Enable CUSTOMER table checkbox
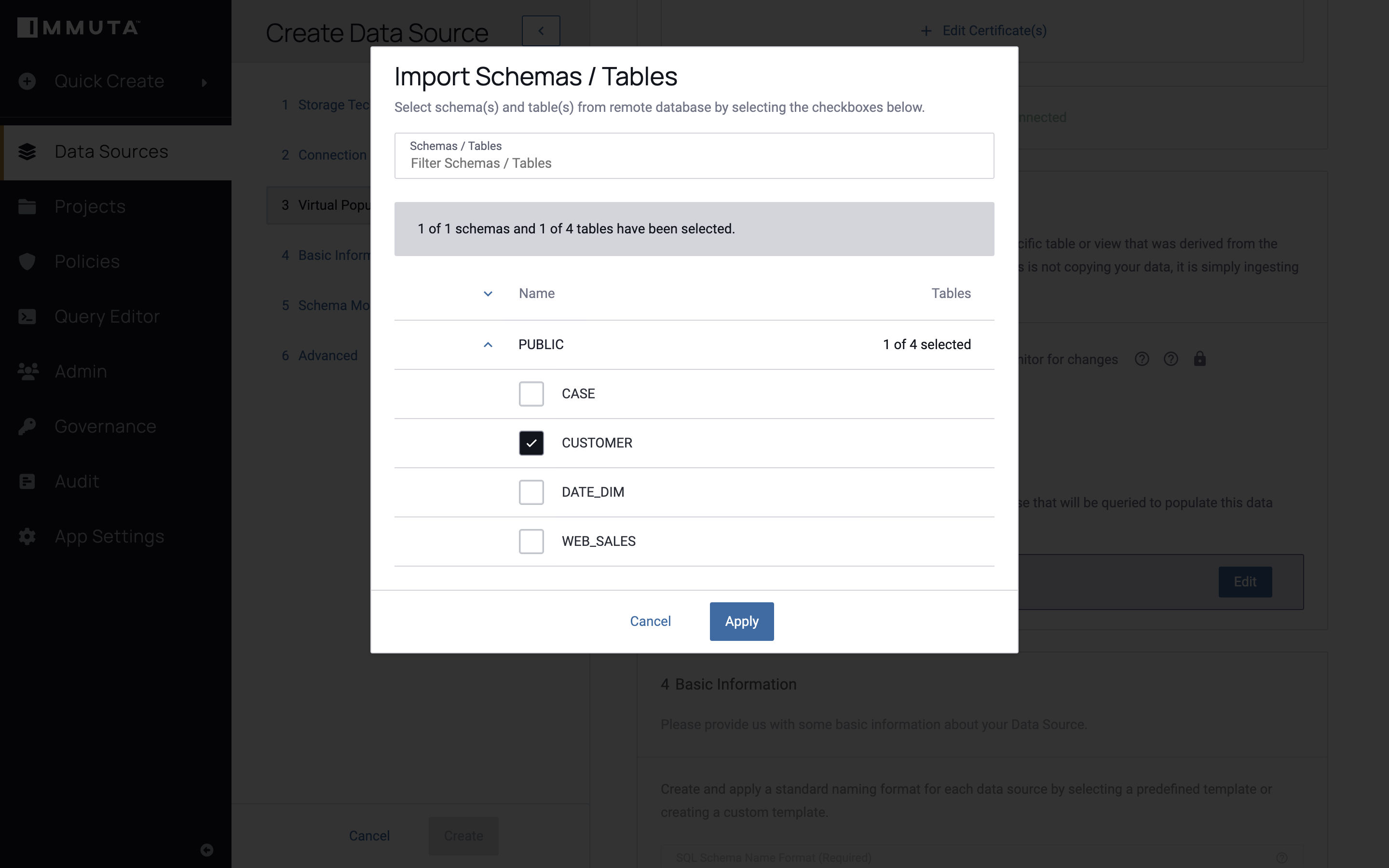 click(531, 442)
